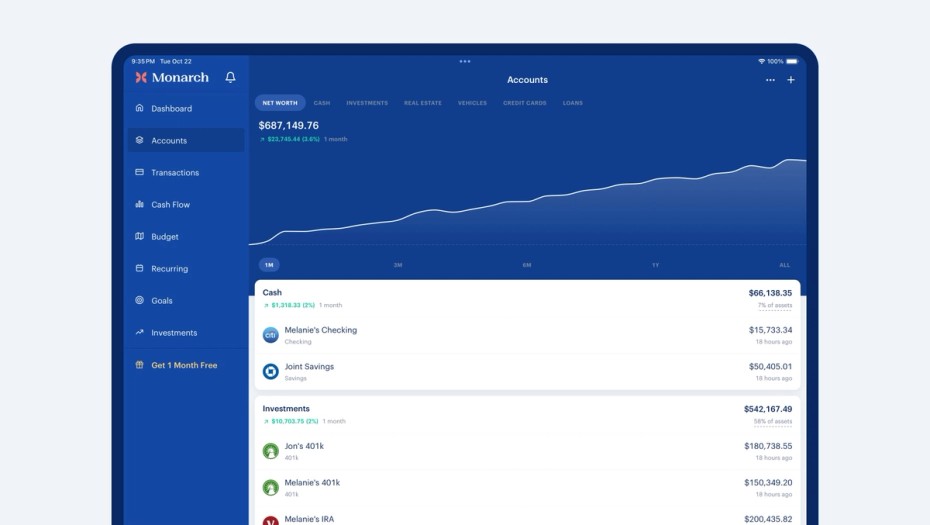The width and height of the screenshot is (930, 525).
Task: Click the Transactions card icon
Action: tap(139, 172)
